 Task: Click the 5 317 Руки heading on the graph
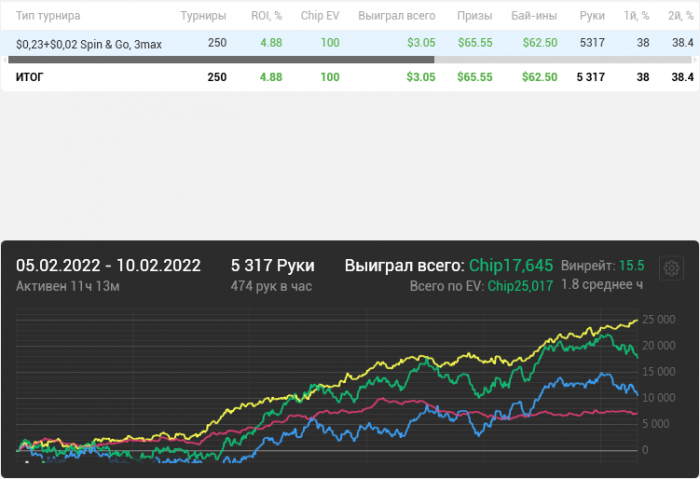(272, 266)
